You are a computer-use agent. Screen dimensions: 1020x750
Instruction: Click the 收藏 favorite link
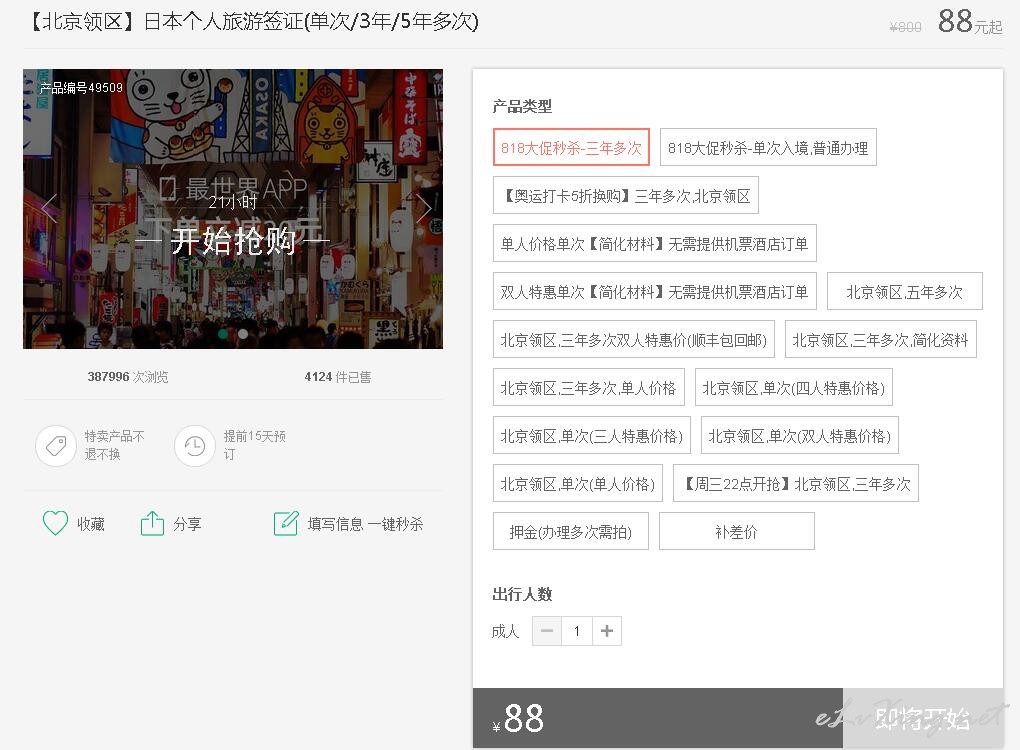[x=91, y=524]
